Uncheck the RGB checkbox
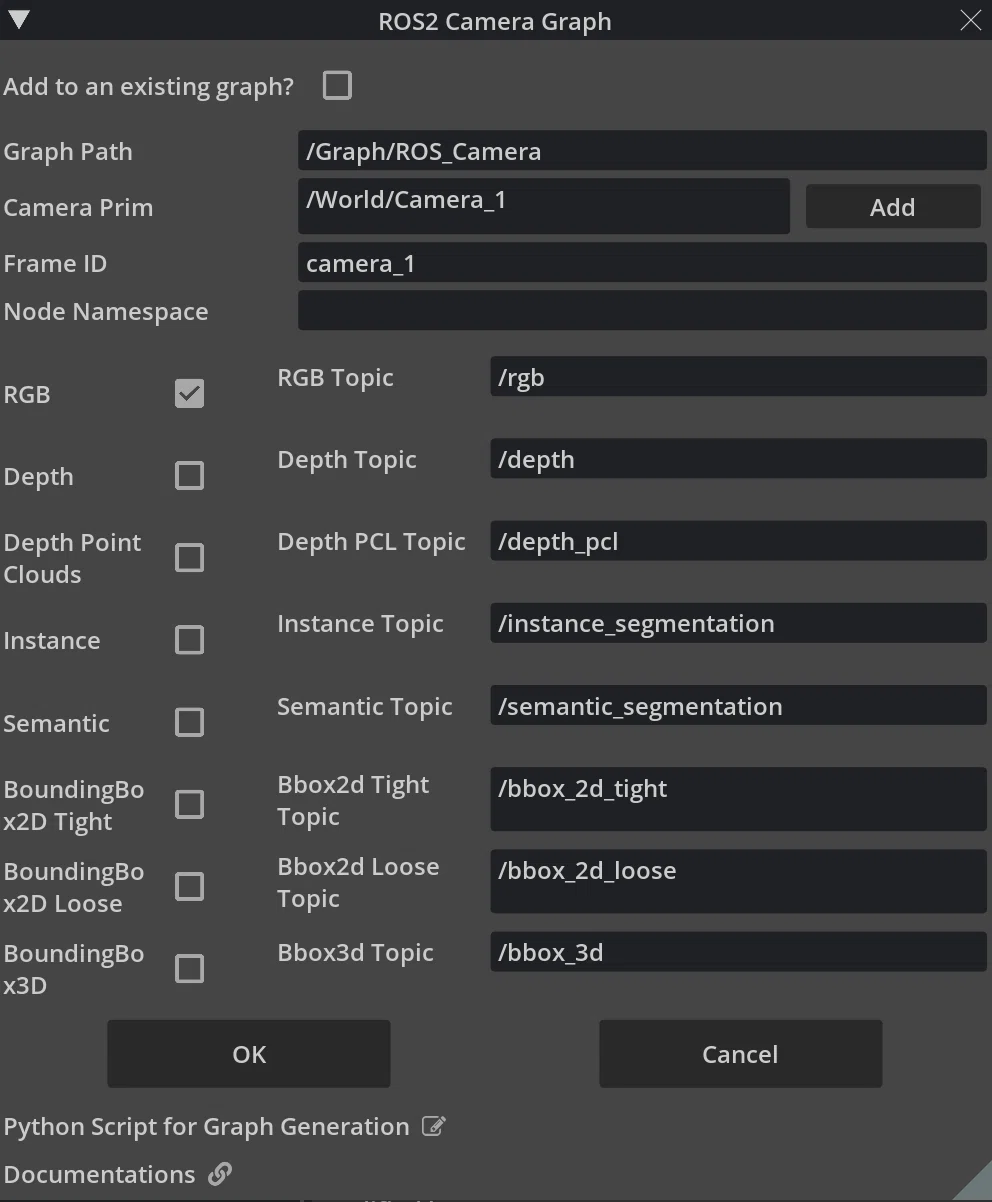The width and height of the screenshot is (992, 1202). pyautogui.click(x=189, y=394)
